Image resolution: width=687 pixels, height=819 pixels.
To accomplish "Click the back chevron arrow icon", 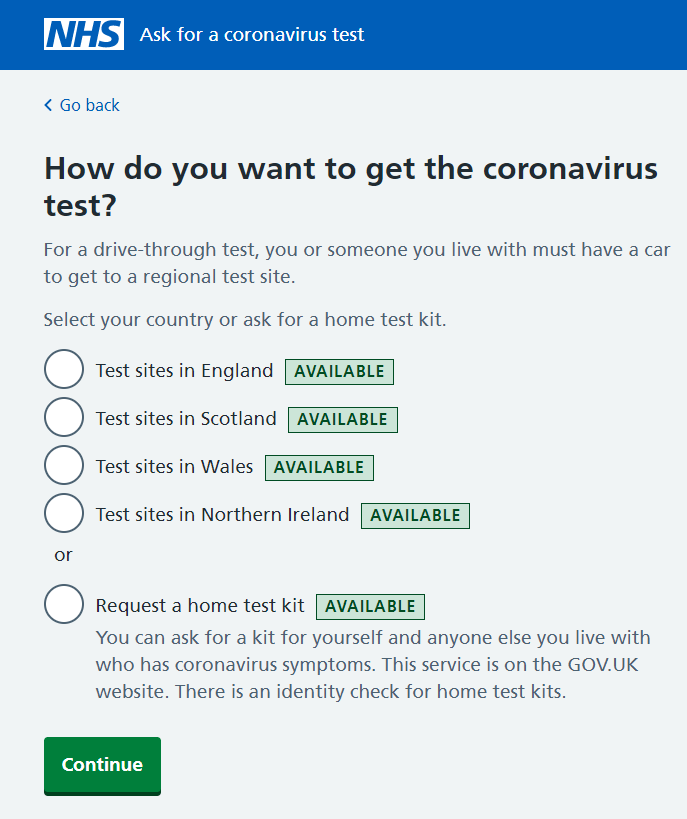I will pyautogui.click(x=47, y=105).
